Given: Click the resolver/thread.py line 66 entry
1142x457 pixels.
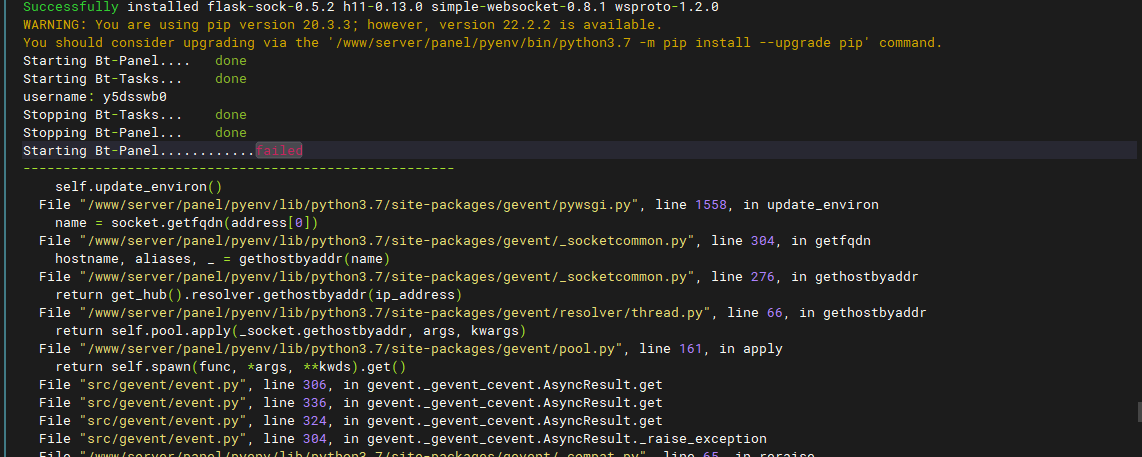Looking at the screenshot, I should [x=483, y=313].
